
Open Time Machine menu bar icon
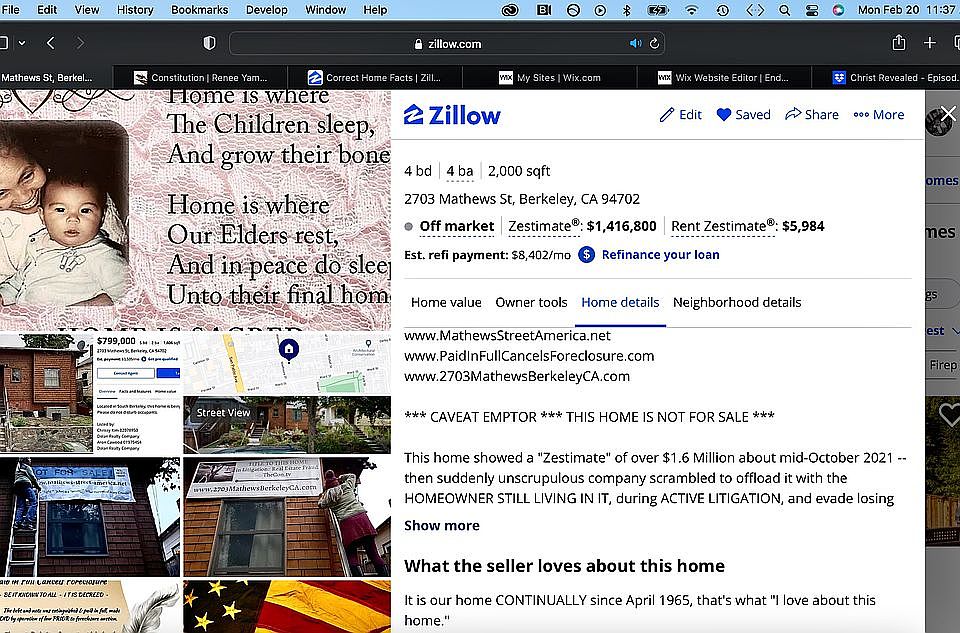coord(722,10)
